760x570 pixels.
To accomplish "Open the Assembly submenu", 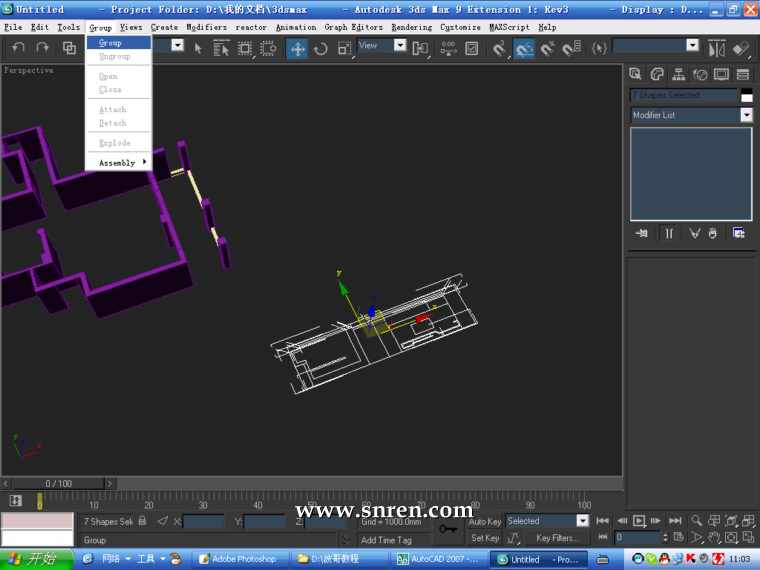I will [x=118, y=162].
